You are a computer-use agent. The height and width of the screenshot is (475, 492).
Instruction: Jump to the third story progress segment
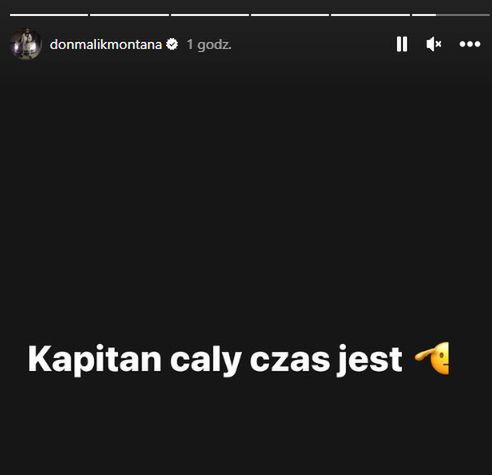[x=210, y=15]
